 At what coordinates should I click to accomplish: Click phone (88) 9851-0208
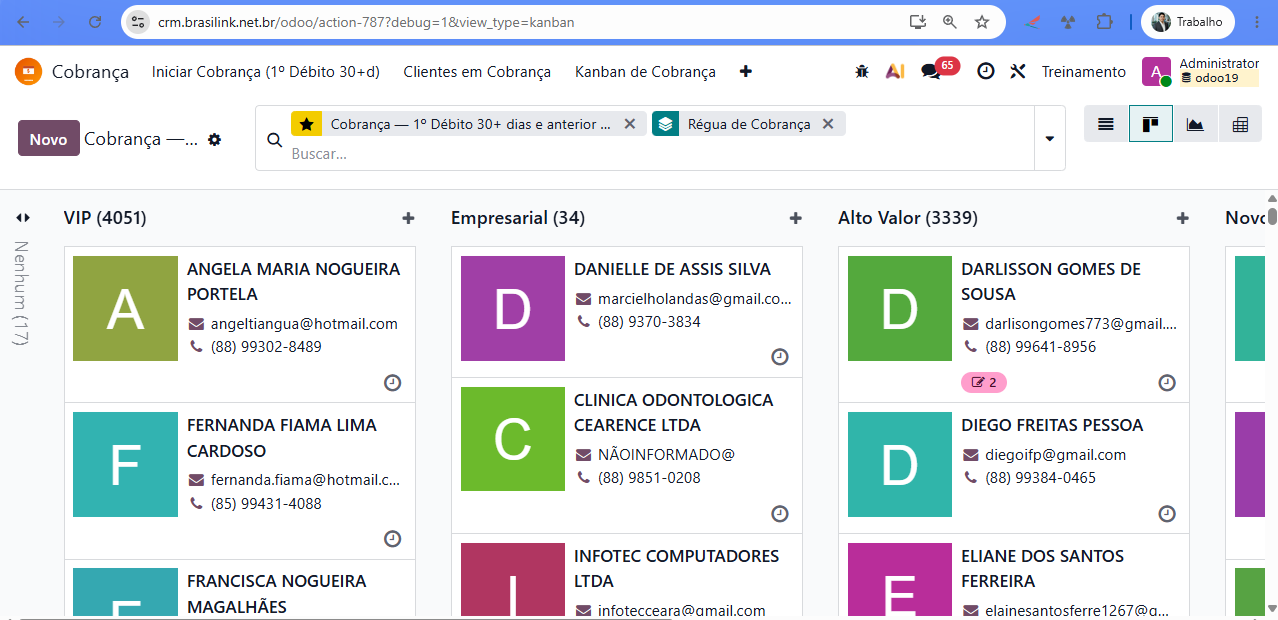(x=649, y=478)
